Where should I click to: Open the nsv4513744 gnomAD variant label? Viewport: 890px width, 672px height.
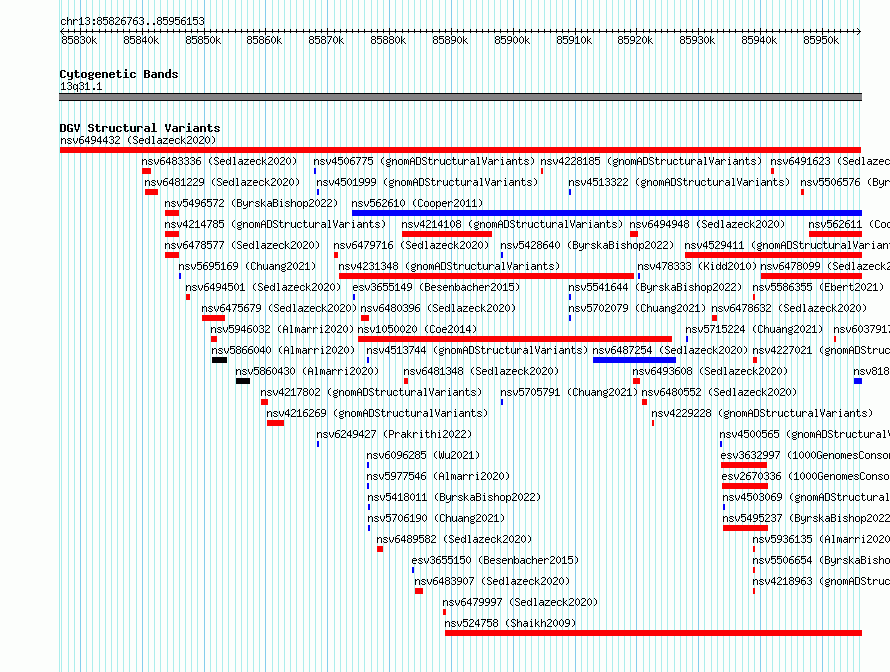tap(477, 350)
